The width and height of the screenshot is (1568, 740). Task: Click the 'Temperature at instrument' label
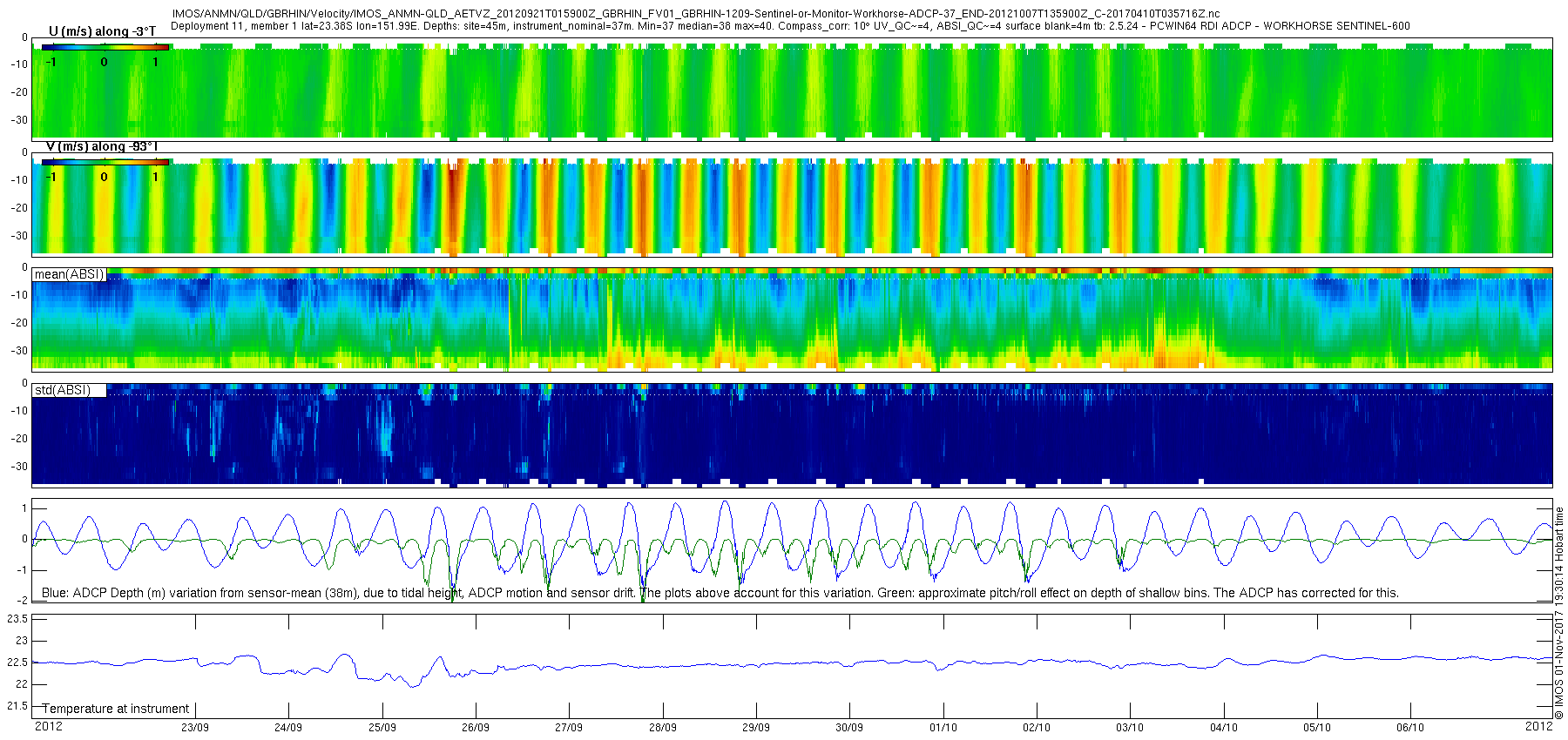click(116, 709)
